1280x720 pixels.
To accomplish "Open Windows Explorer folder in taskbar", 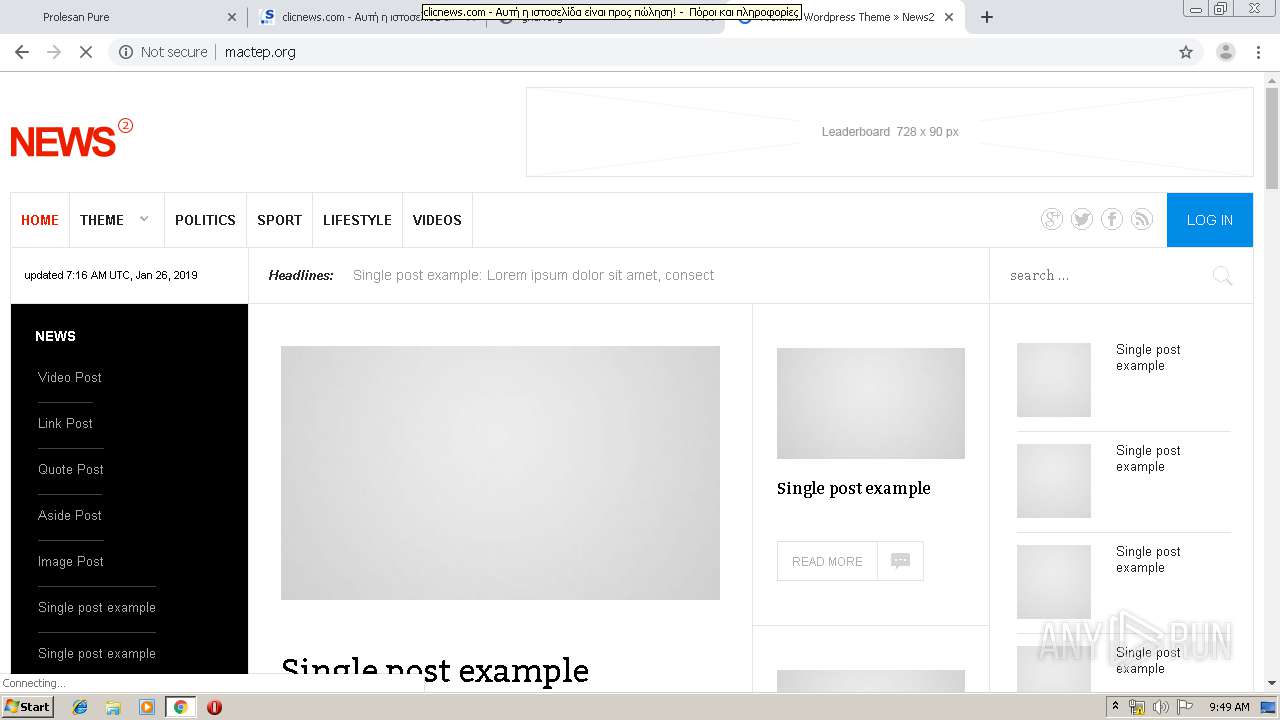I will pos(113,707).
